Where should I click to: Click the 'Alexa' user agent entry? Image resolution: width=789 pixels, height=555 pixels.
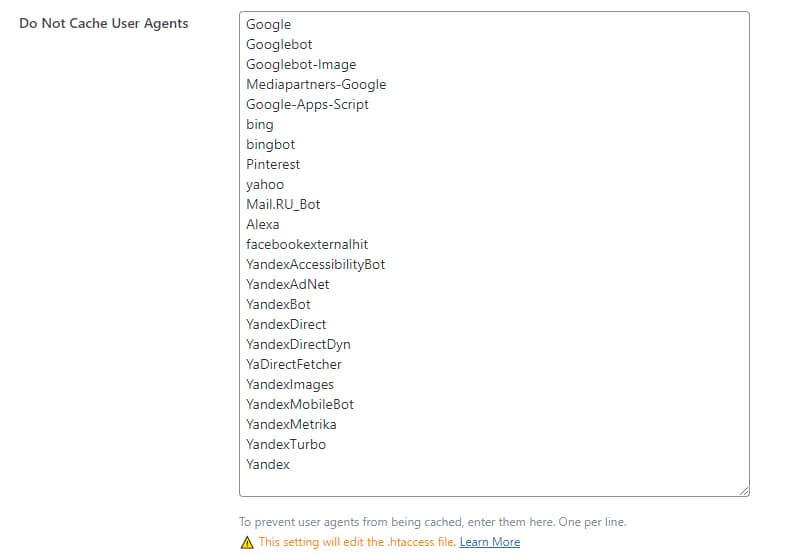(263, 224)
